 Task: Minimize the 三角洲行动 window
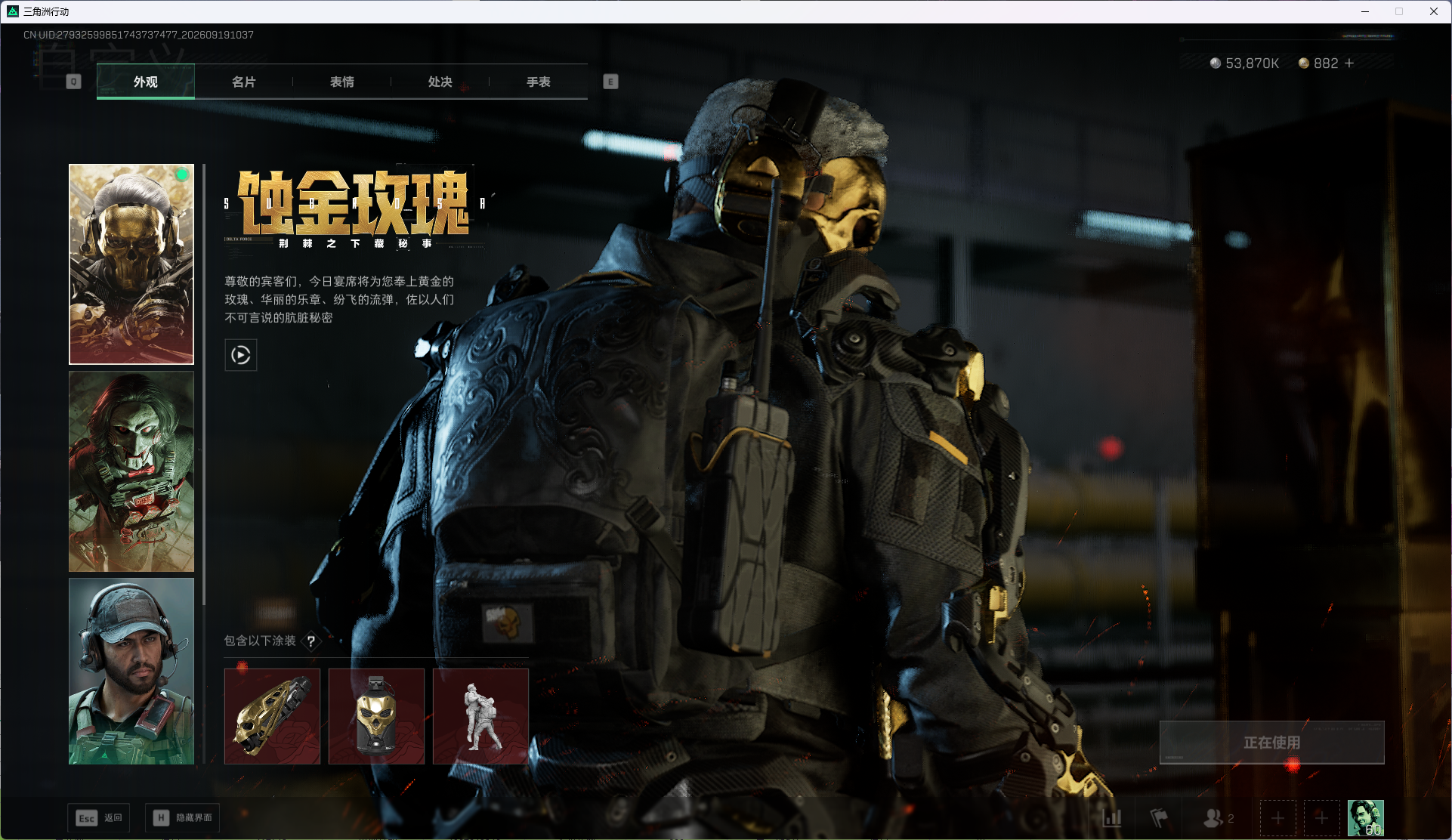[1365, 11]
